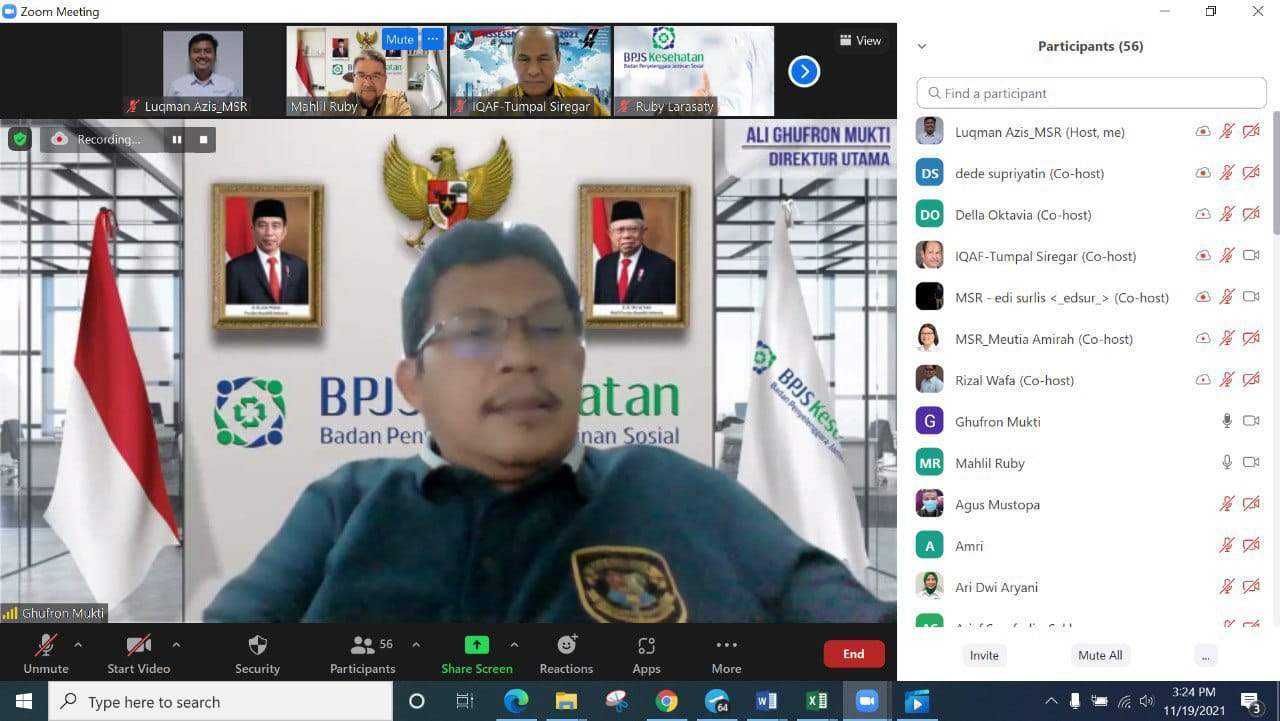This screenshot has height=721, width=1280.
Task: Open the three-dot menu on Mahlil Ruby thumbnail
Action: [432, 39]
